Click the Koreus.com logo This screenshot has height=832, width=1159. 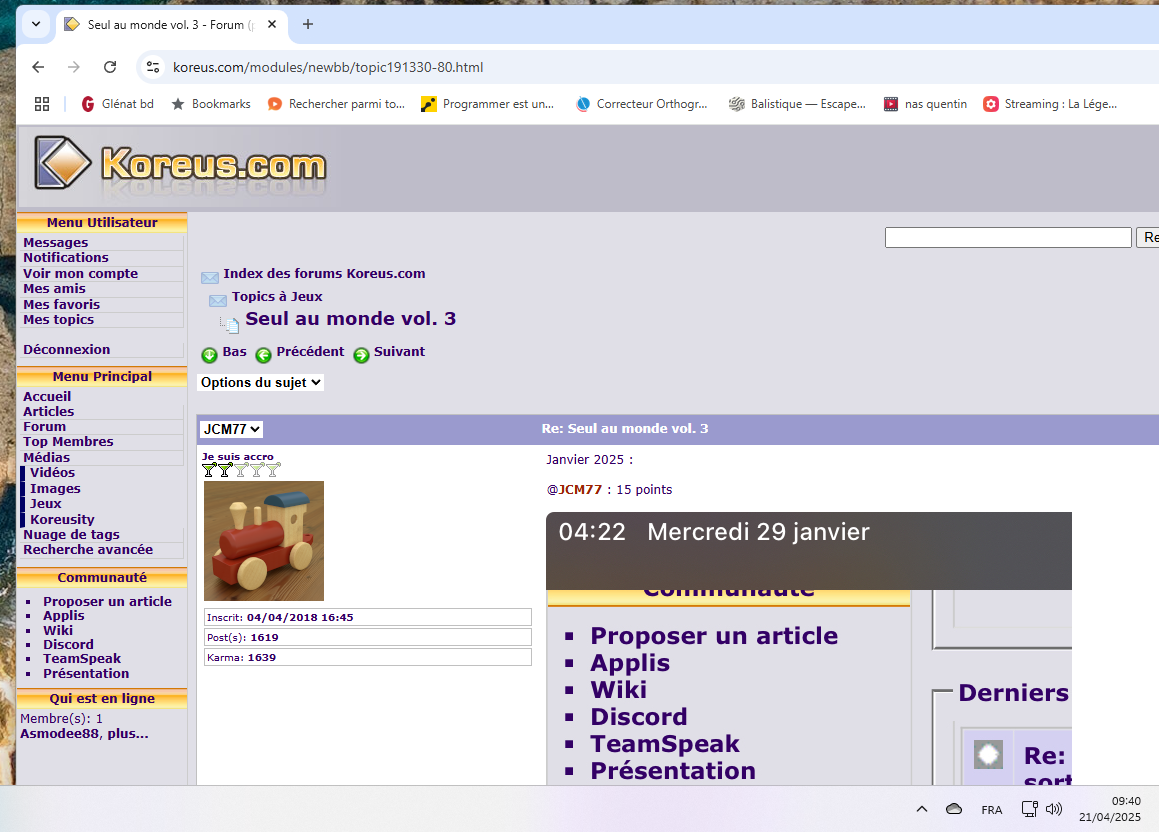[x=181, y=165]
